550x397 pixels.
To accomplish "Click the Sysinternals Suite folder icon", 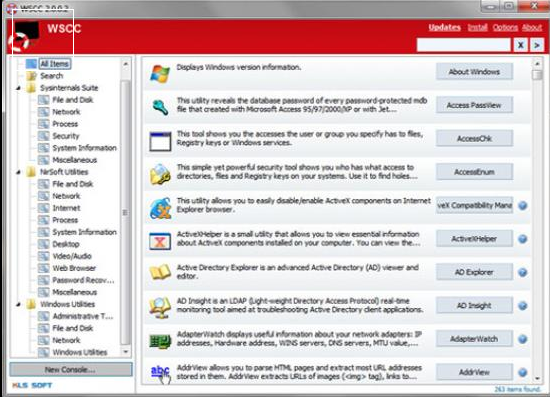I will [31, 88].
